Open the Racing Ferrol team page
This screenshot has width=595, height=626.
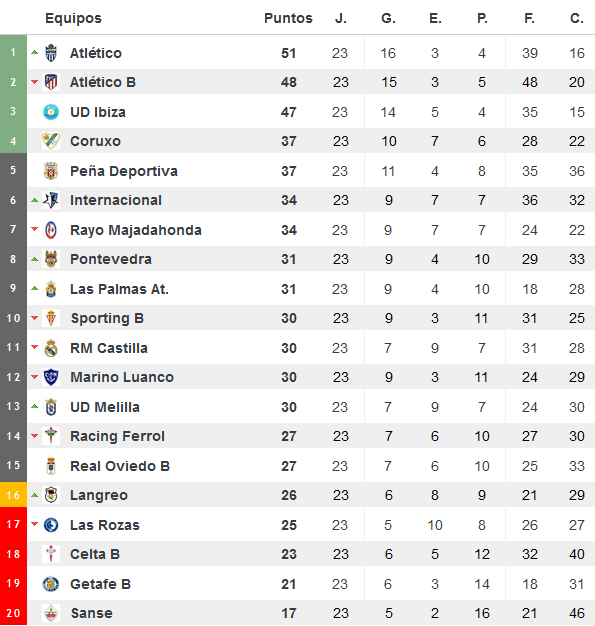coord(117,436)
